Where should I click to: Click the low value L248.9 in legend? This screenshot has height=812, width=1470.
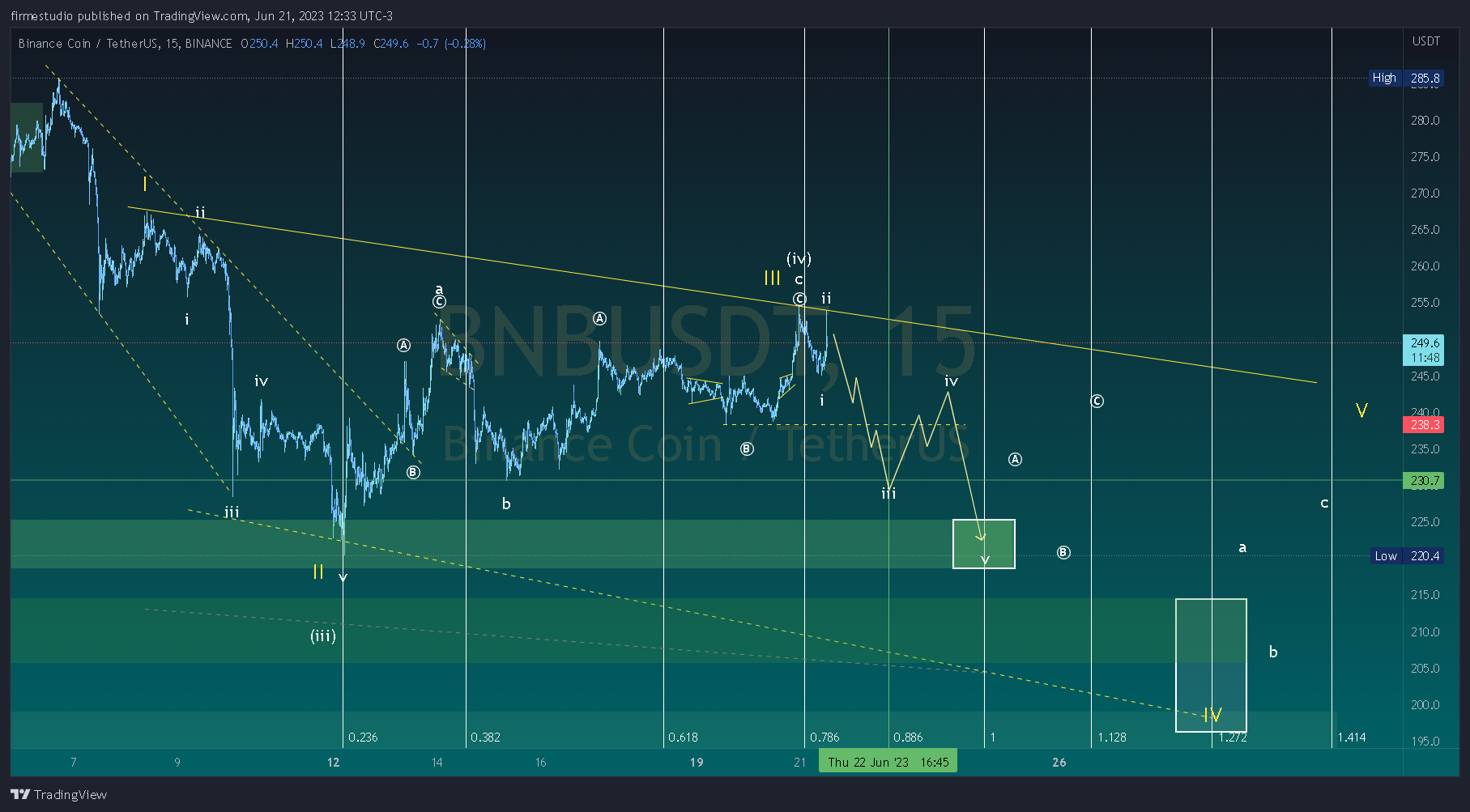tap(347, 44)
